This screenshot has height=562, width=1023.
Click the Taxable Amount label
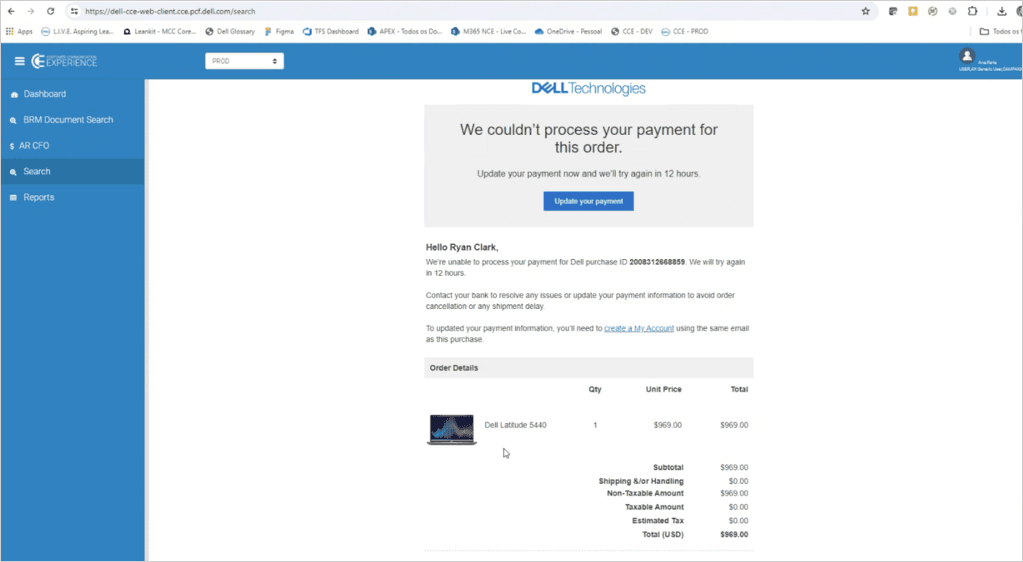[654, 507]
